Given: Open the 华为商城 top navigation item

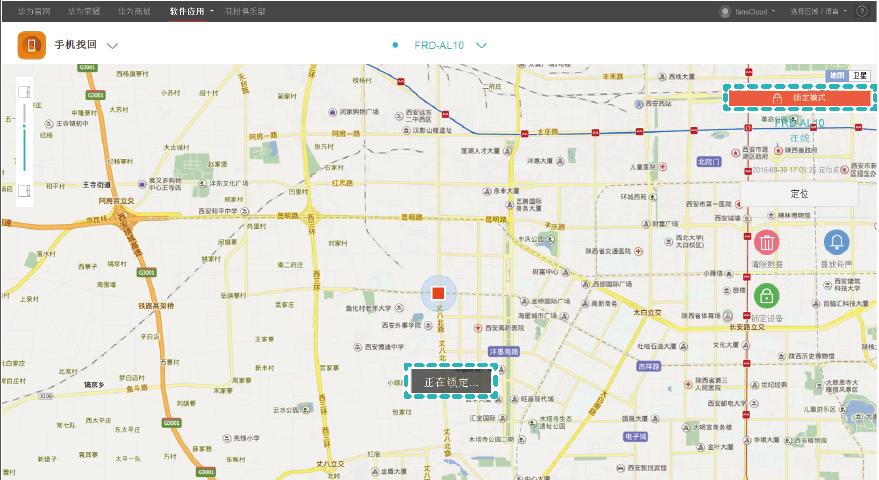Looking at the screenshot, I should point(135,11).
